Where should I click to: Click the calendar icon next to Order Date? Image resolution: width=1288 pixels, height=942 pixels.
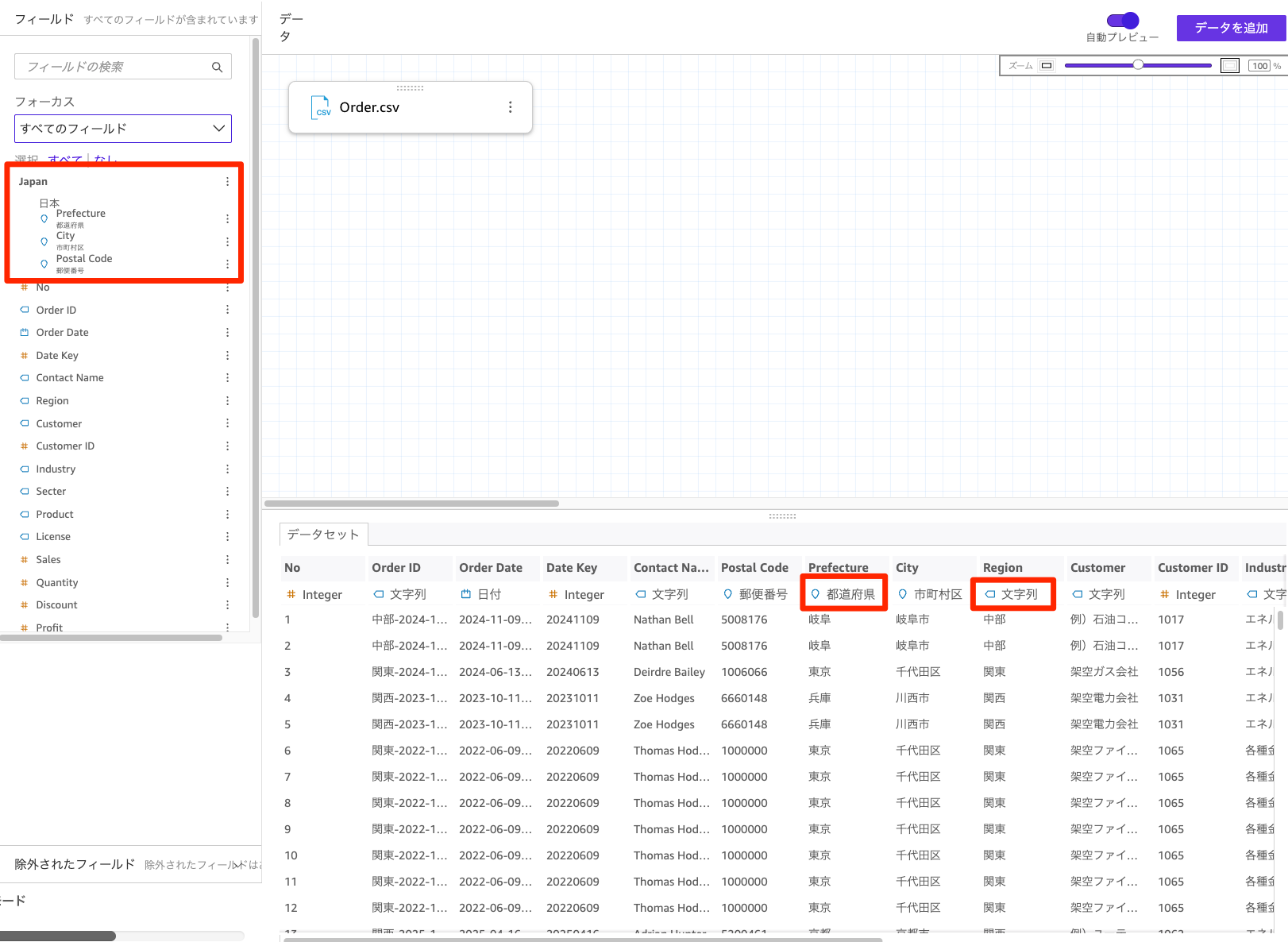[25, 332]
